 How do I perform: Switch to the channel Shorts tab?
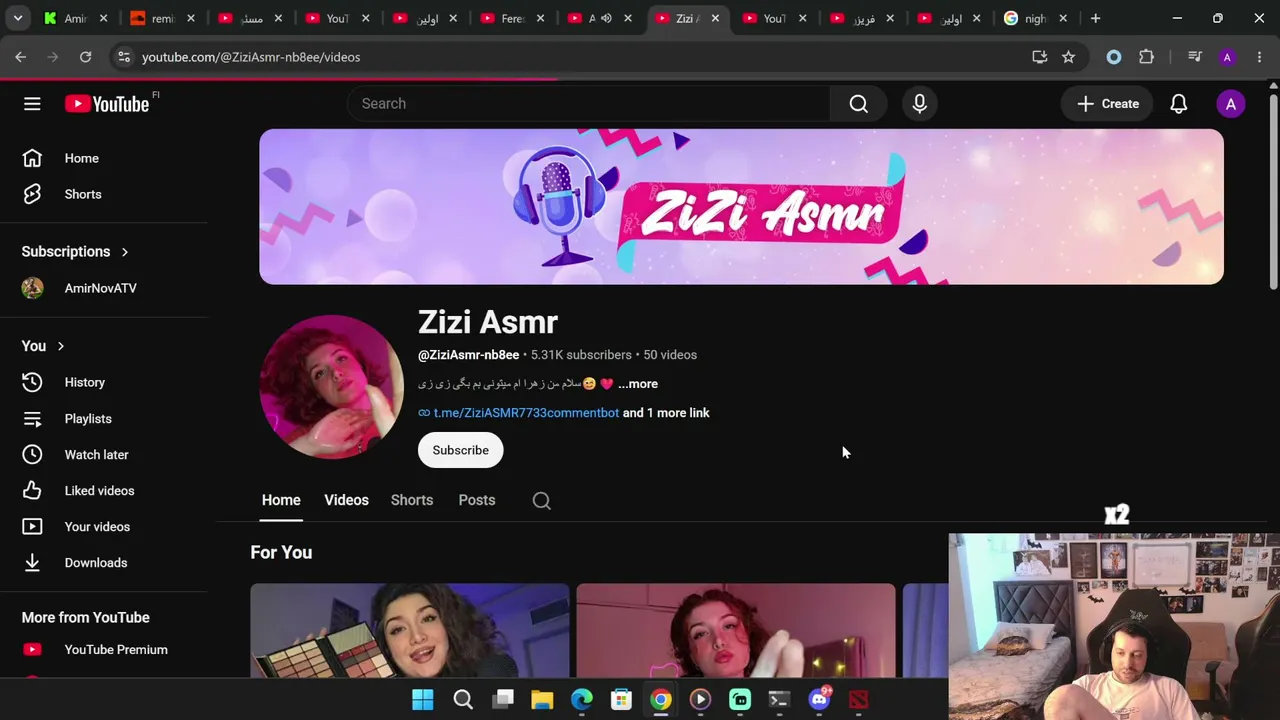(x=412, y=500)
